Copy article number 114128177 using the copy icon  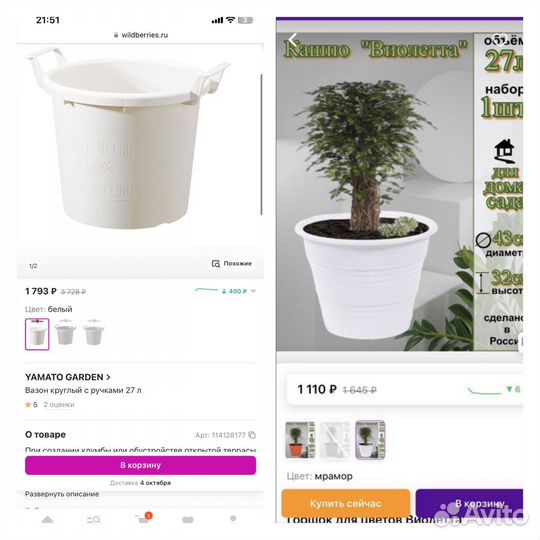click(x=252, y=435)
